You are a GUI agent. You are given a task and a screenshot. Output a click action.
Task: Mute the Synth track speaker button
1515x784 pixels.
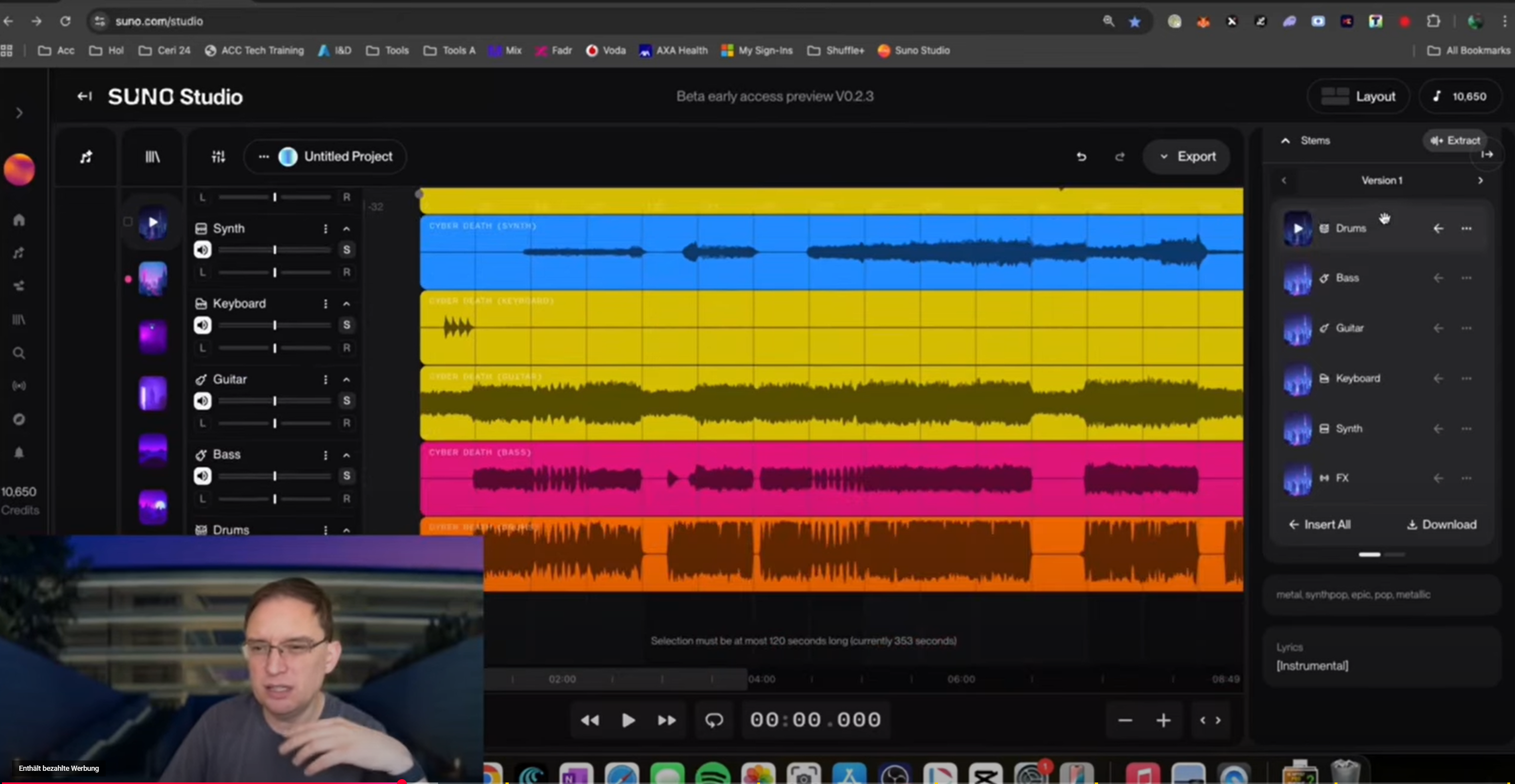[202, 250]
